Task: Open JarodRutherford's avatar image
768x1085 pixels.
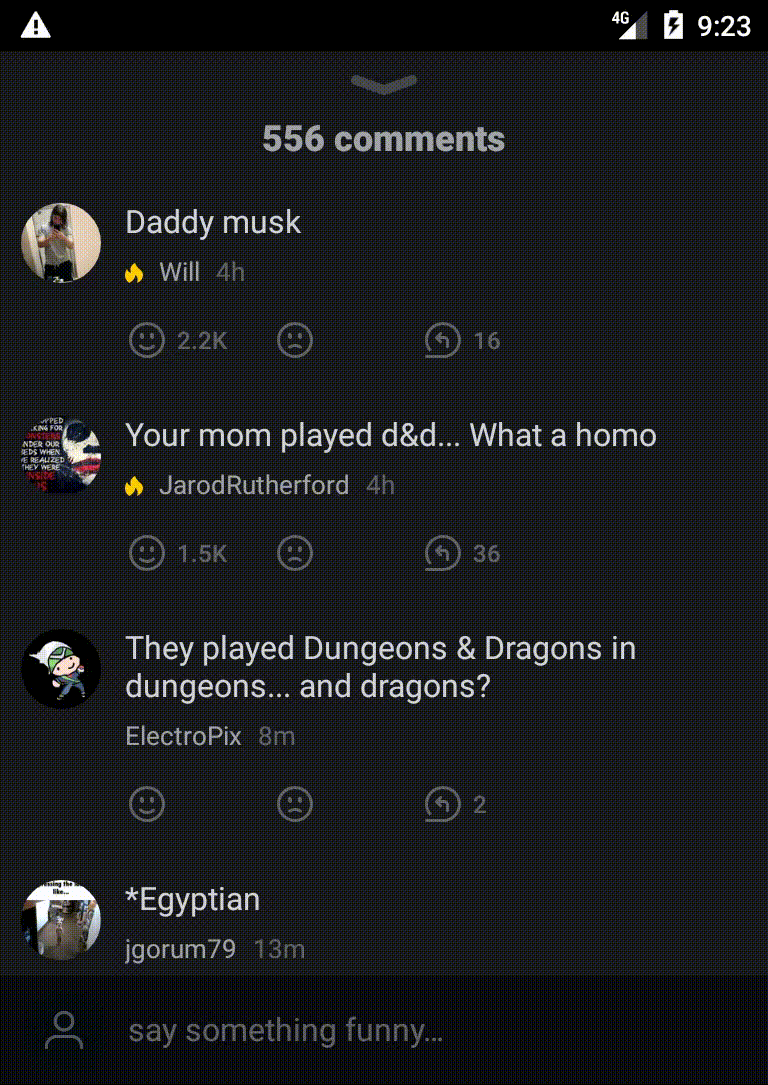Action: click(61, 455)
